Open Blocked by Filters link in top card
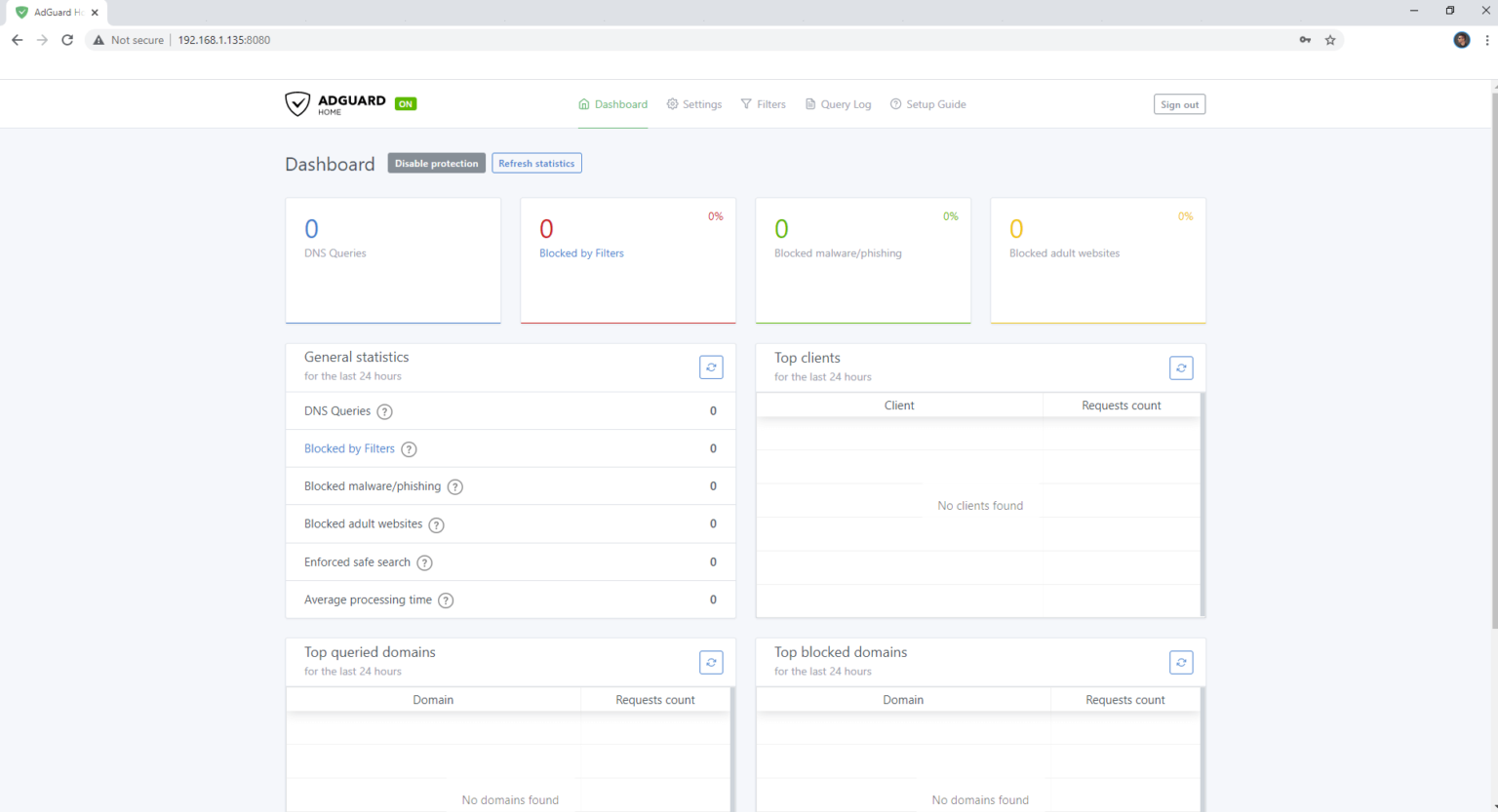This screenshot has height=812, width=1498. (581, 253)
